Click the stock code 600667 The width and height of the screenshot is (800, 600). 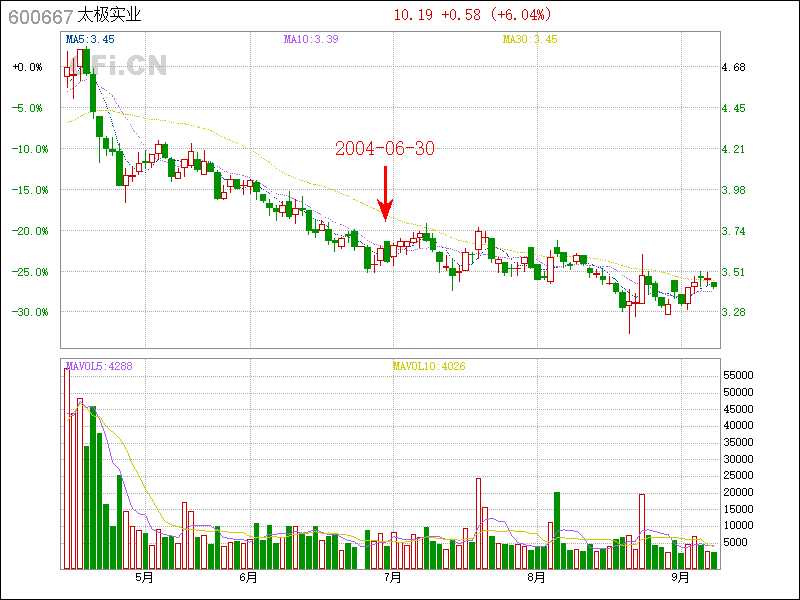pyautogui.click(x=38, y=15)
